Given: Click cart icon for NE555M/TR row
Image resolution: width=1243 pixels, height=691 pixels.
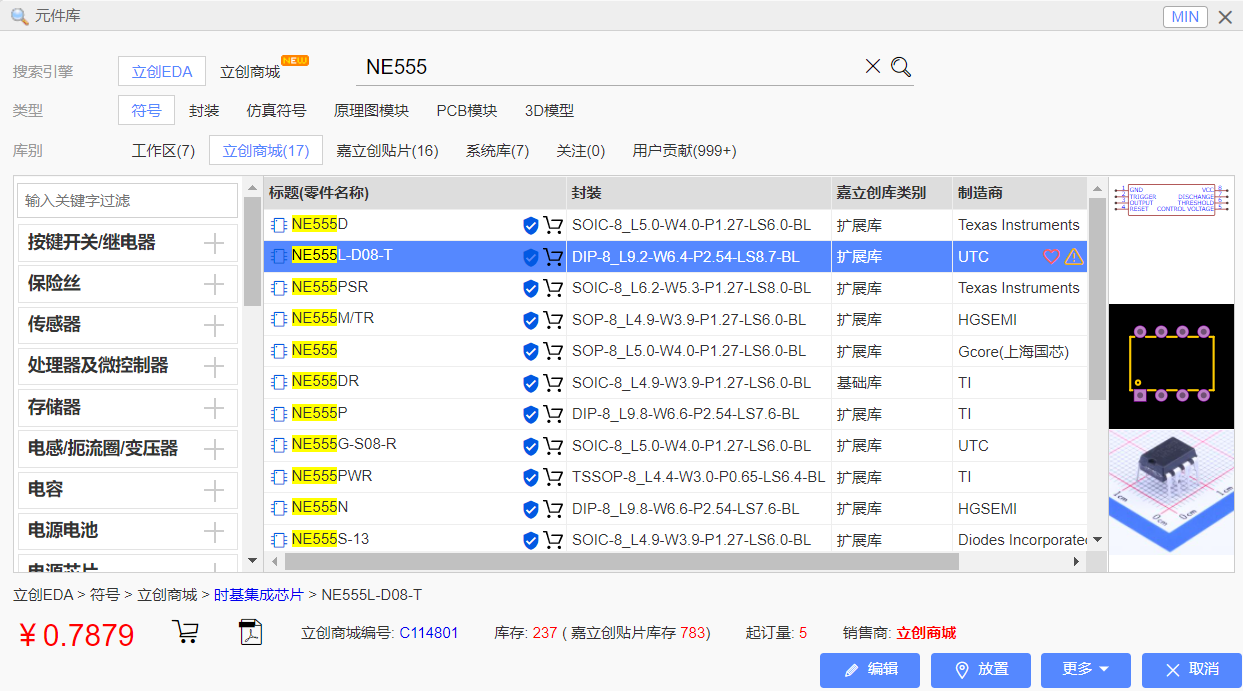Looking at the screenshot, I should tap(553, 320).
